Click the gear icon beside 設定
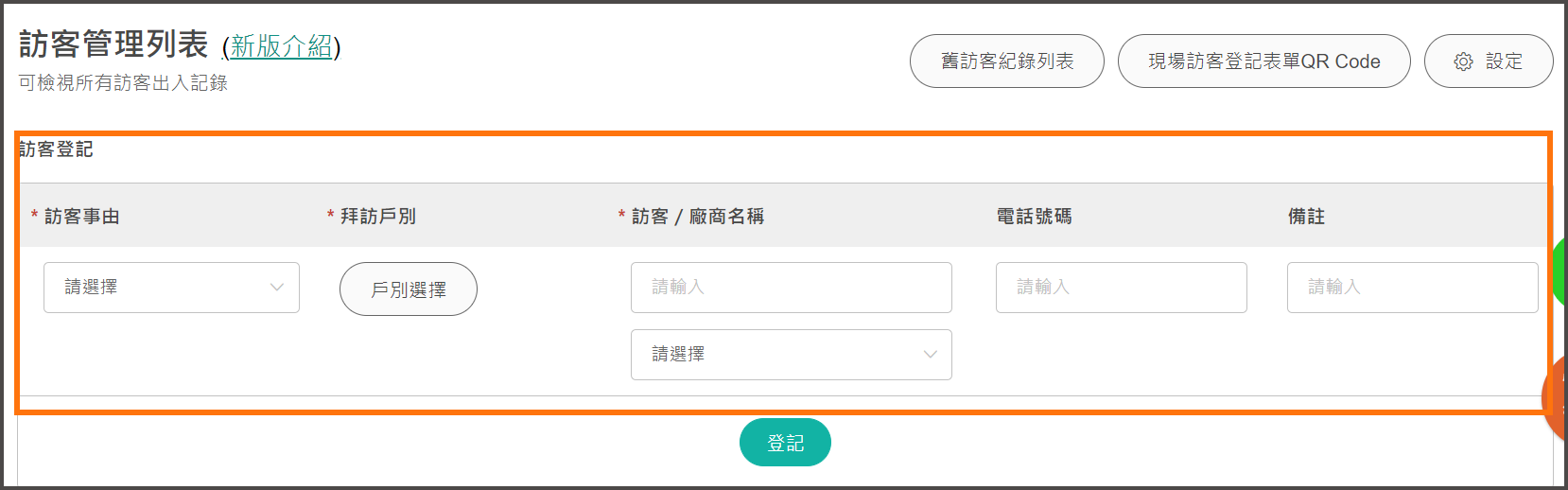Screen dimensions: 1568x490 click(x=1463, y=61)
